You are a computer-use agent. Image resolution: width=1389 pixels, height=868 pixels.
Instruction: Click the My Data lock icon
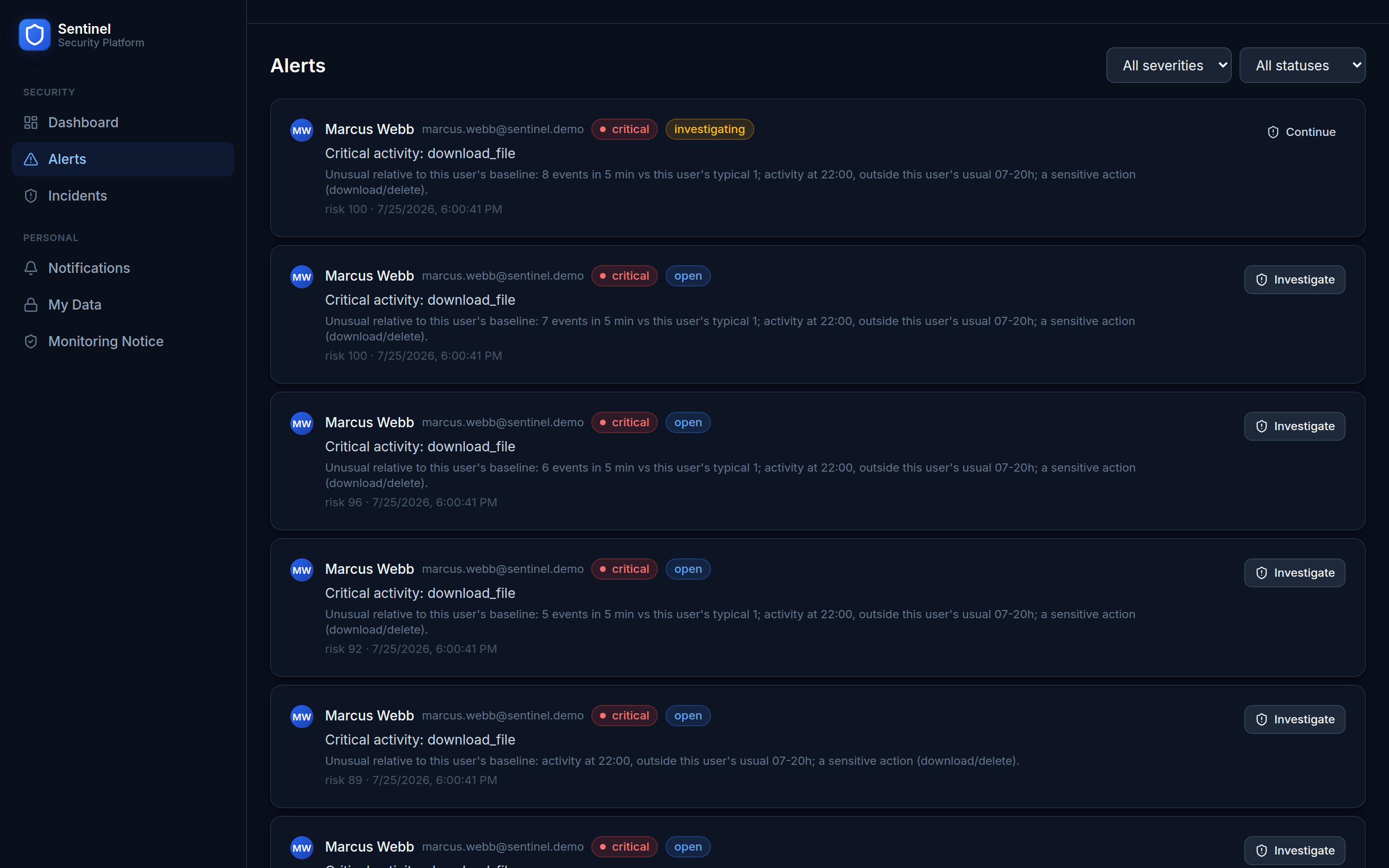click(31, 305)
